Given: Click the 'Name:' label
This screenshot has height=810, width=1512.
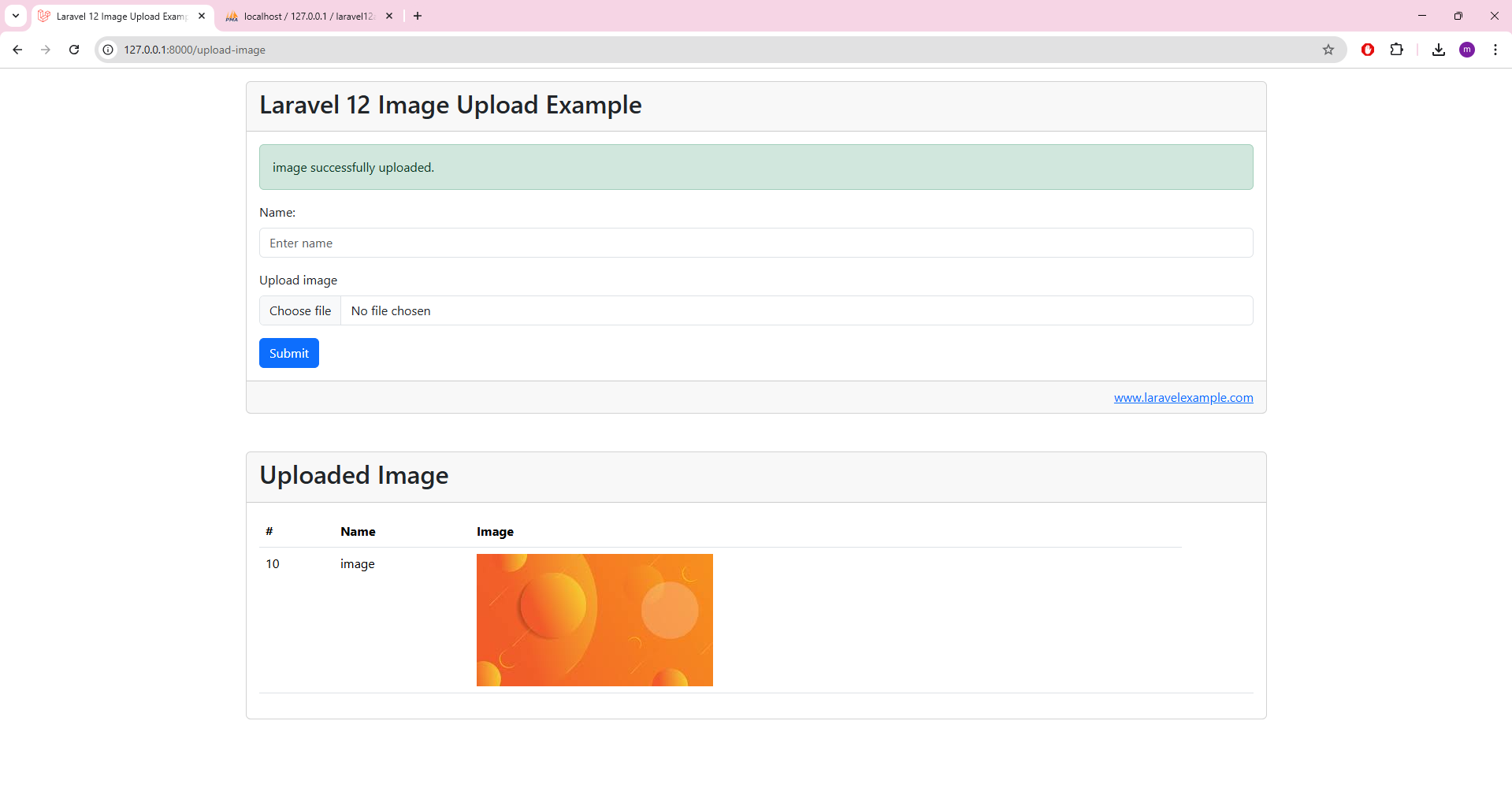Looking at the screenshot, I should point(277,212).
